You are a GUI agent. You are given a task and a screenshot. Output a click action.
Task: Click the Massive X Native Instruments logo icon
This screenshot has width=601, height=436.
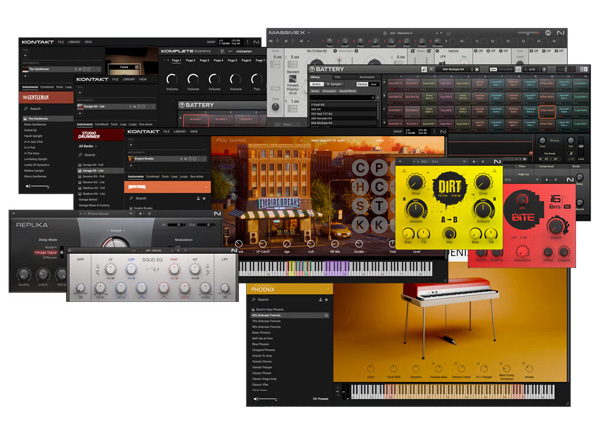[x=560, y=33]
